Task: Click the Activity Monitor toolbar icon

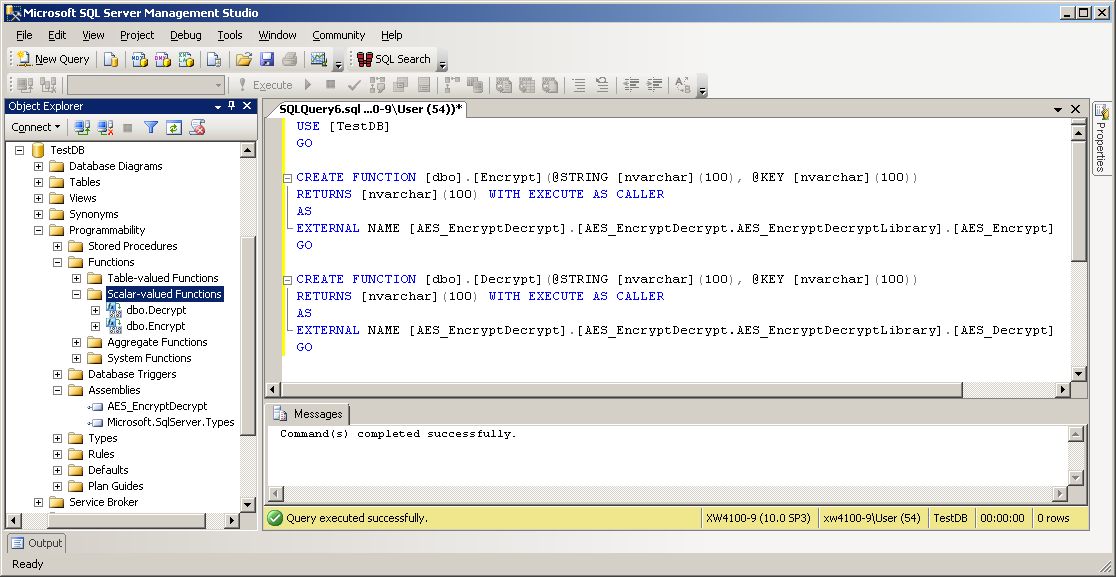Action: [319, 59]
